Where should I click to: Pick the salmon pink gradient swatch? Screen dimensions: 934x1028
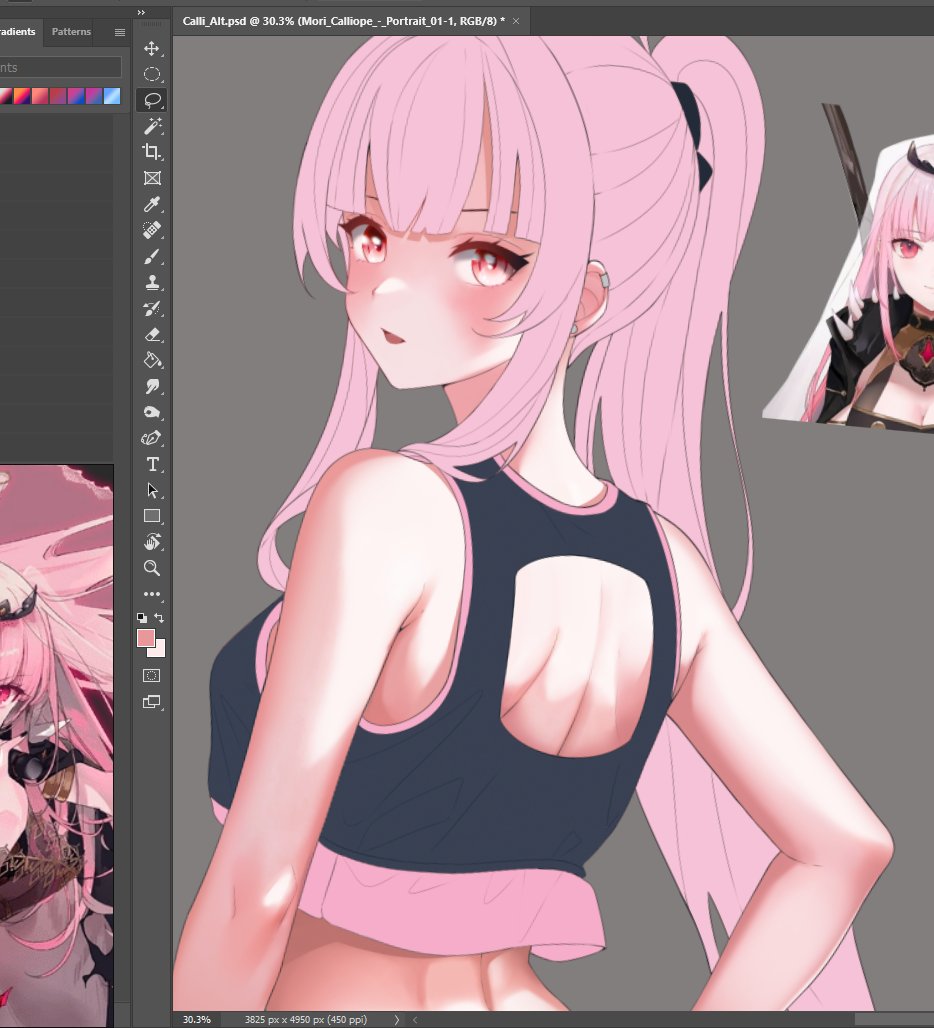pos(41,96)
